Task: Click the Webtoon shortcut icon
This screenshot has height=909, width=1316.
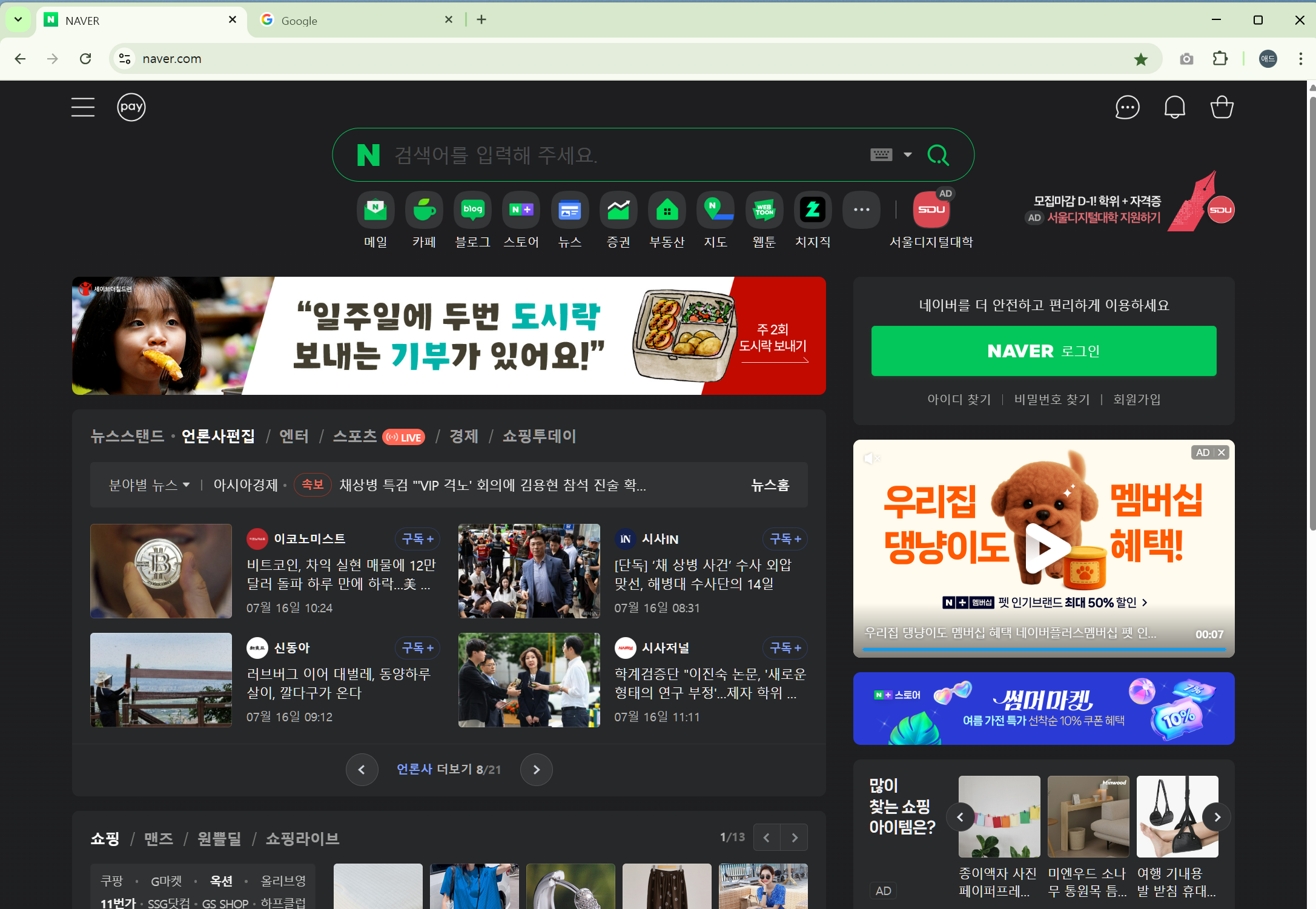Action: tap(764, 210)
